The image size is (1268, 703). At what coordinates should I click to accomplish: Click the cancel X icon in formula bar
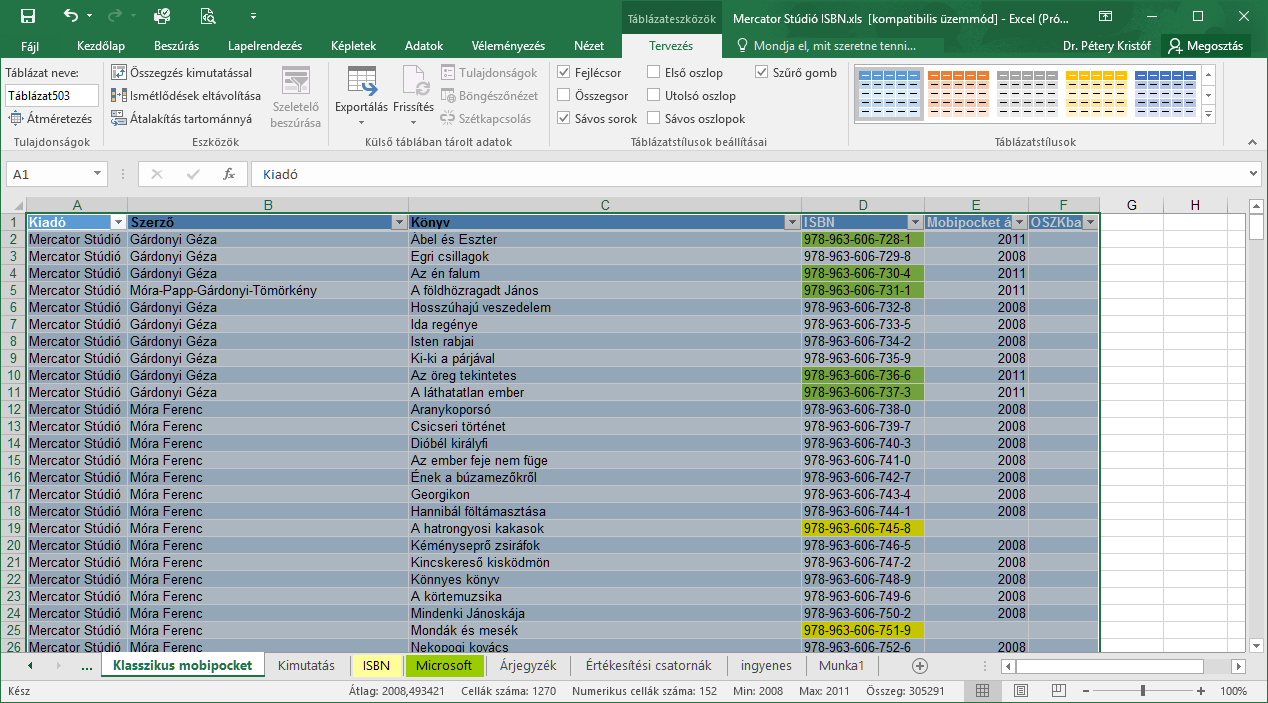[x=157, y=174]
